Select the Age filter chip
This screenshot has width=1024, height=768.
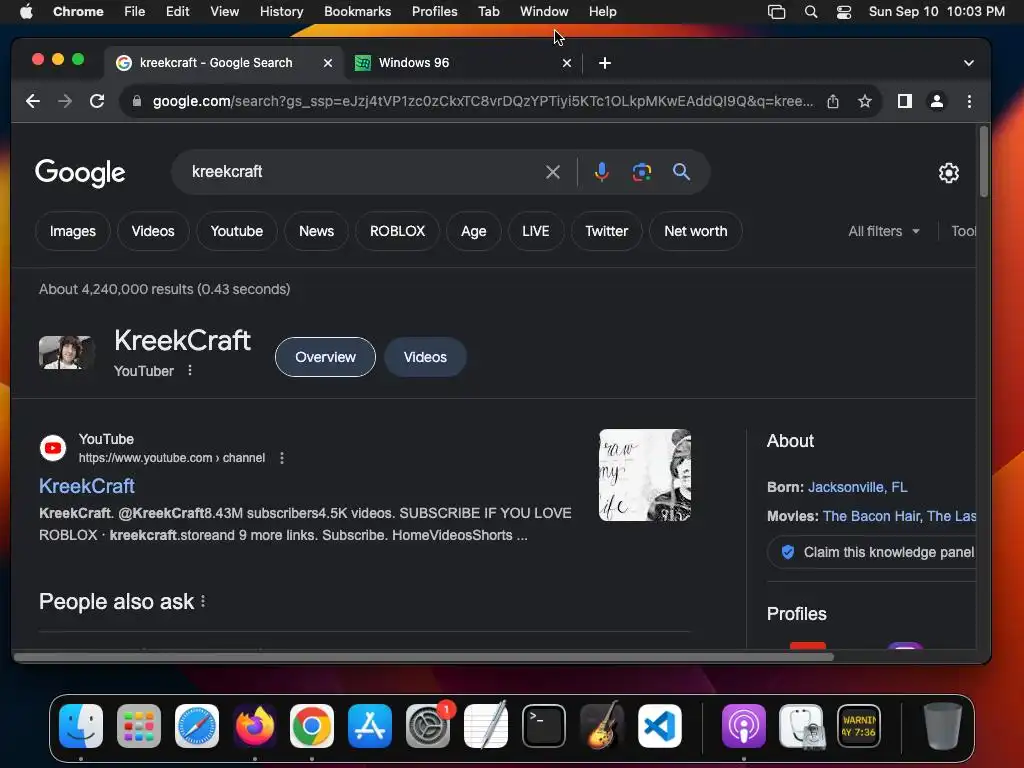coord(473,231)
